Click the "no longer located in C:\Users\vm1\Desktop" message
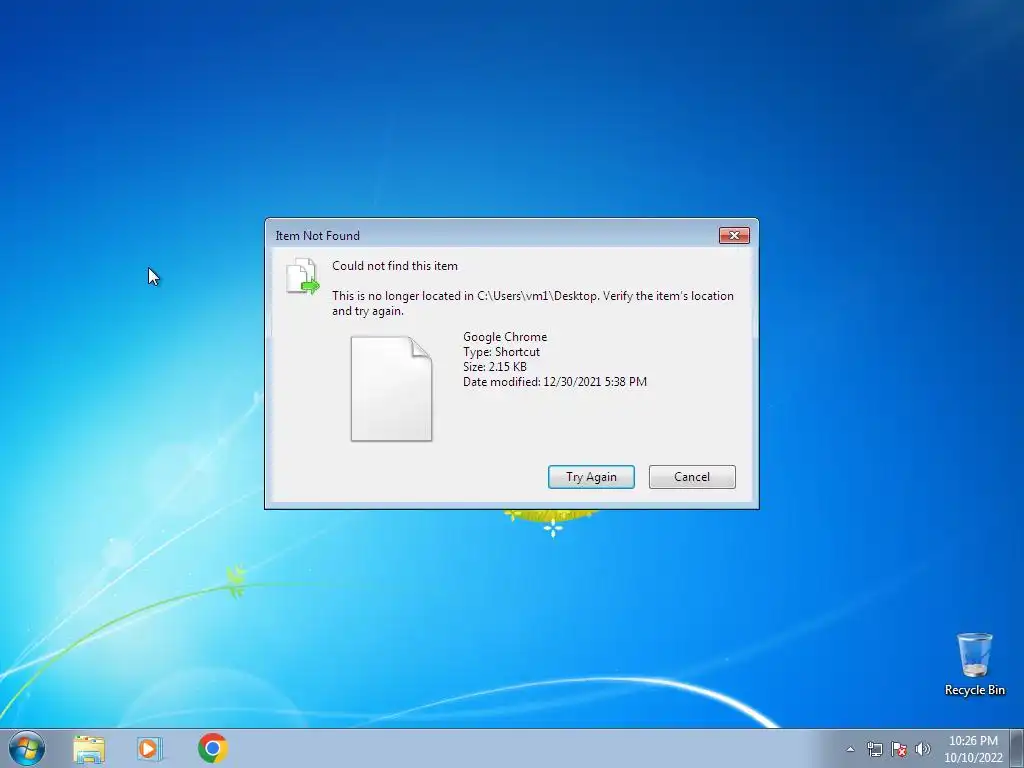 (532, 303)
